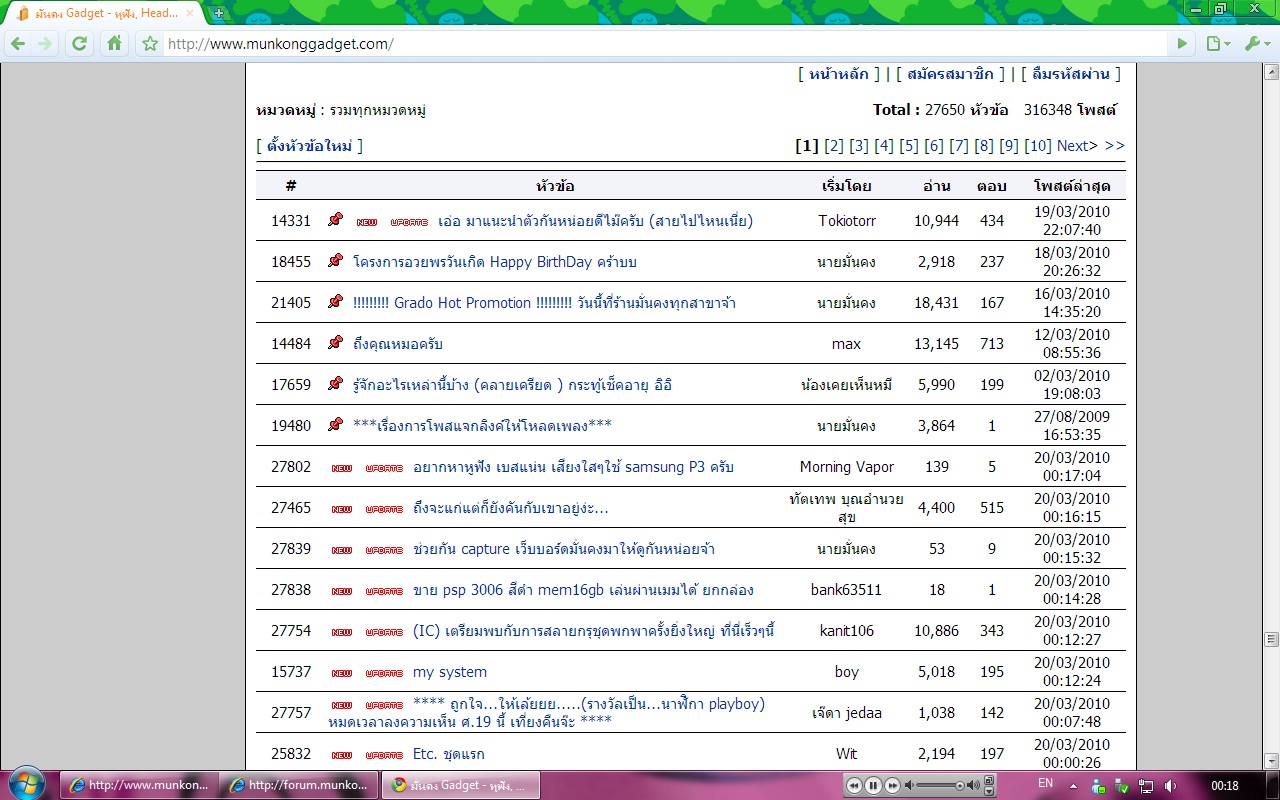The height and width of the screenshot is (800, 1280).
Task: Click the EN language indicator in taskbar
Action: tap(1045, 784)
